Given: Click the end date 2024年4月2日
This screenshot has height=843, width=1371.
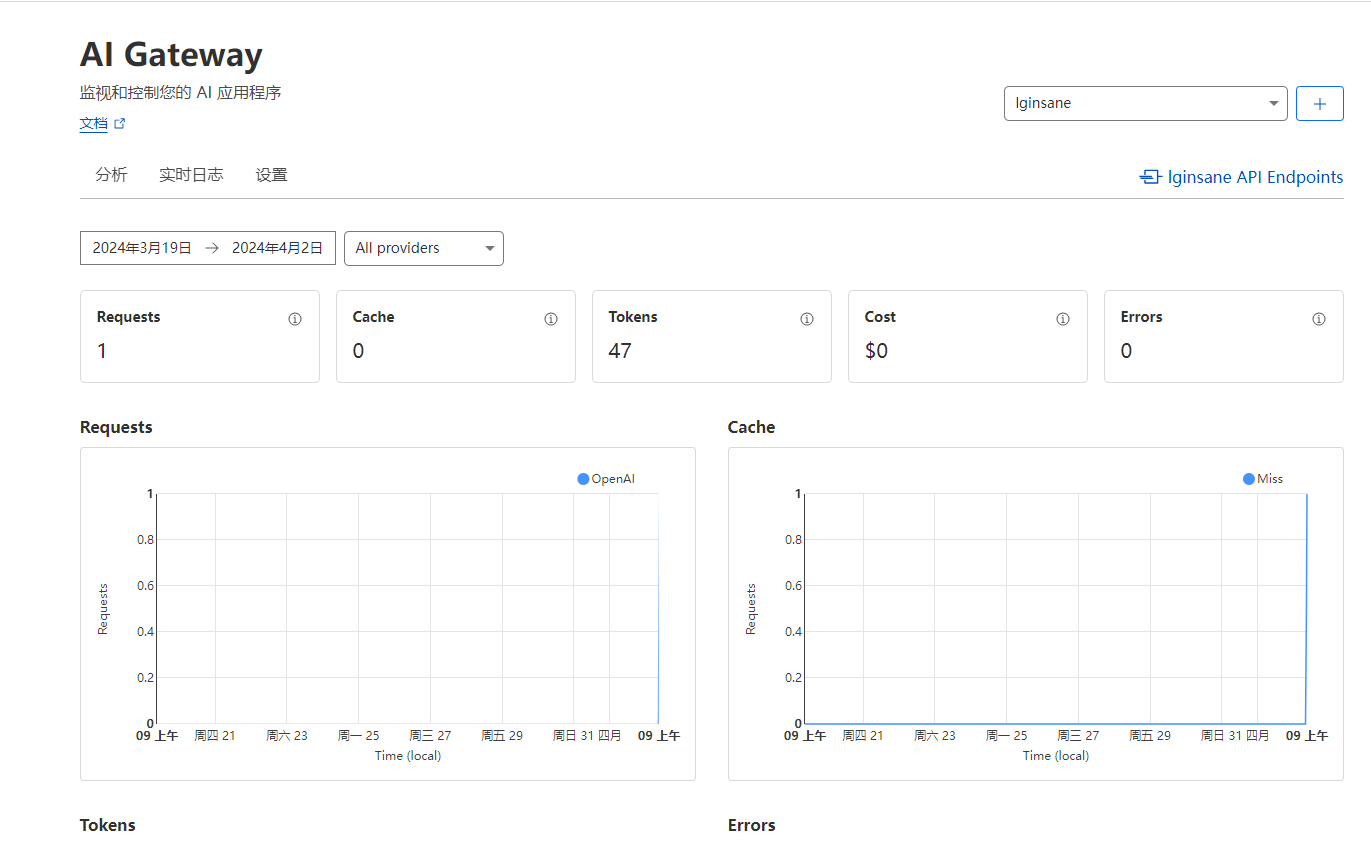Looking at the screenshot, I should click(277, 248).
